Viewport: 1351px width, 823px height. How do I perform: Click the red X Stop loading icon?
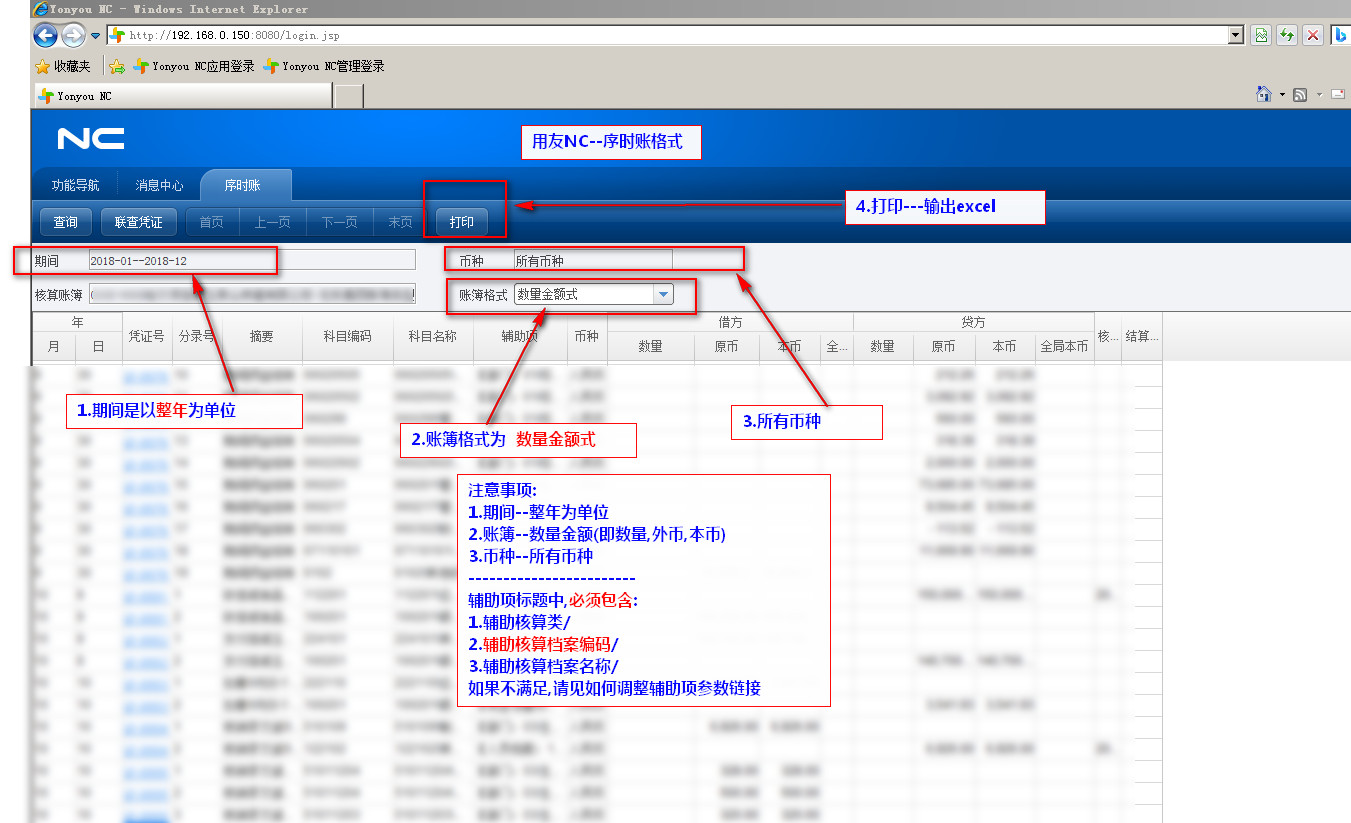tap(1312, 35)
